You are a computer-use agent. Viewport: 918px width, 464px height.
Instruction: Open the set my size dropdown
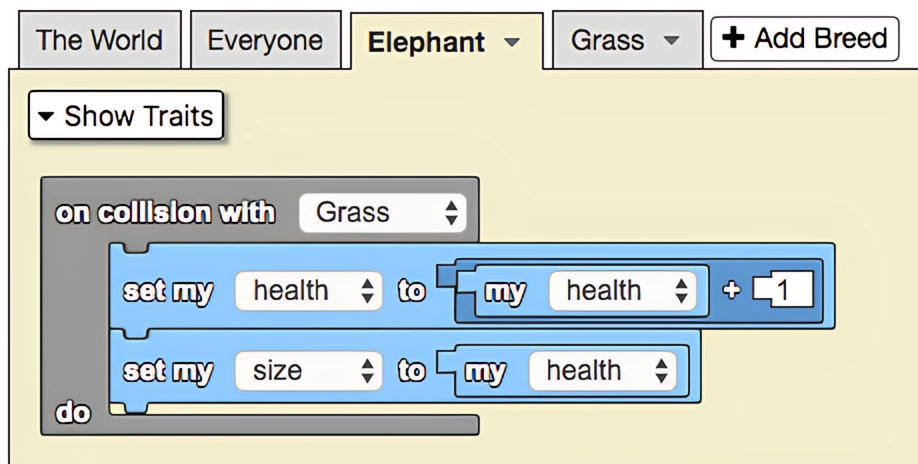(x=309, y=371)
